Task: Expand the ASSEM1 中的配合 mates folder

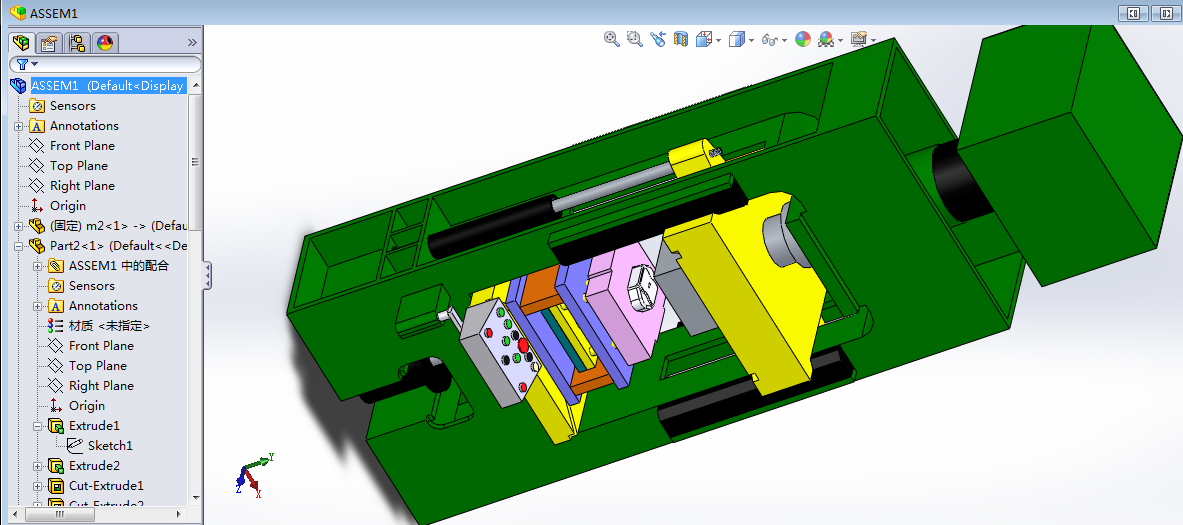Action: click(x=37, y=266)
